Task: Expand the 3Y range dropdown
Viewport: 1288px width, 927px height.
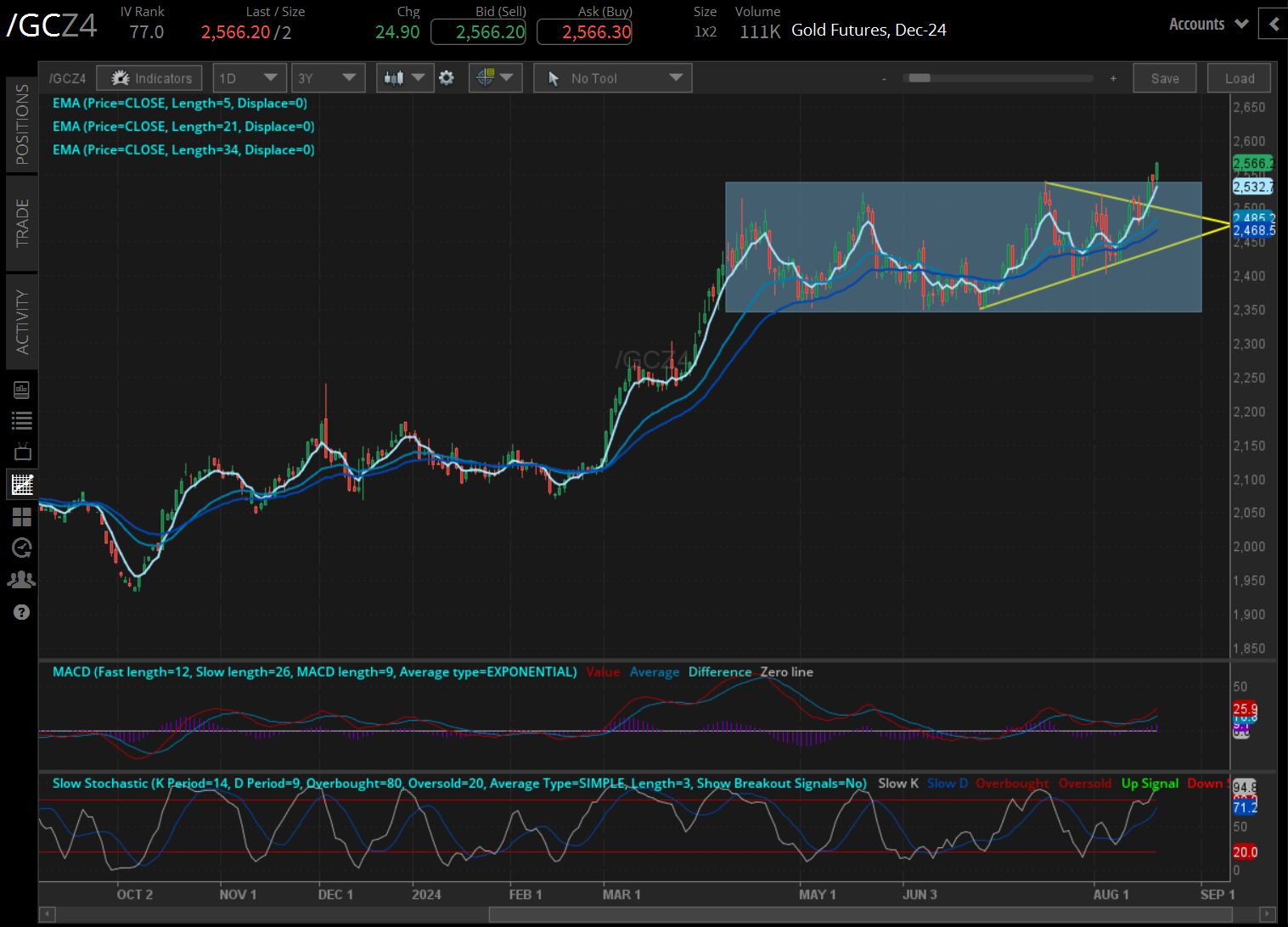Action: coord(327,78)
